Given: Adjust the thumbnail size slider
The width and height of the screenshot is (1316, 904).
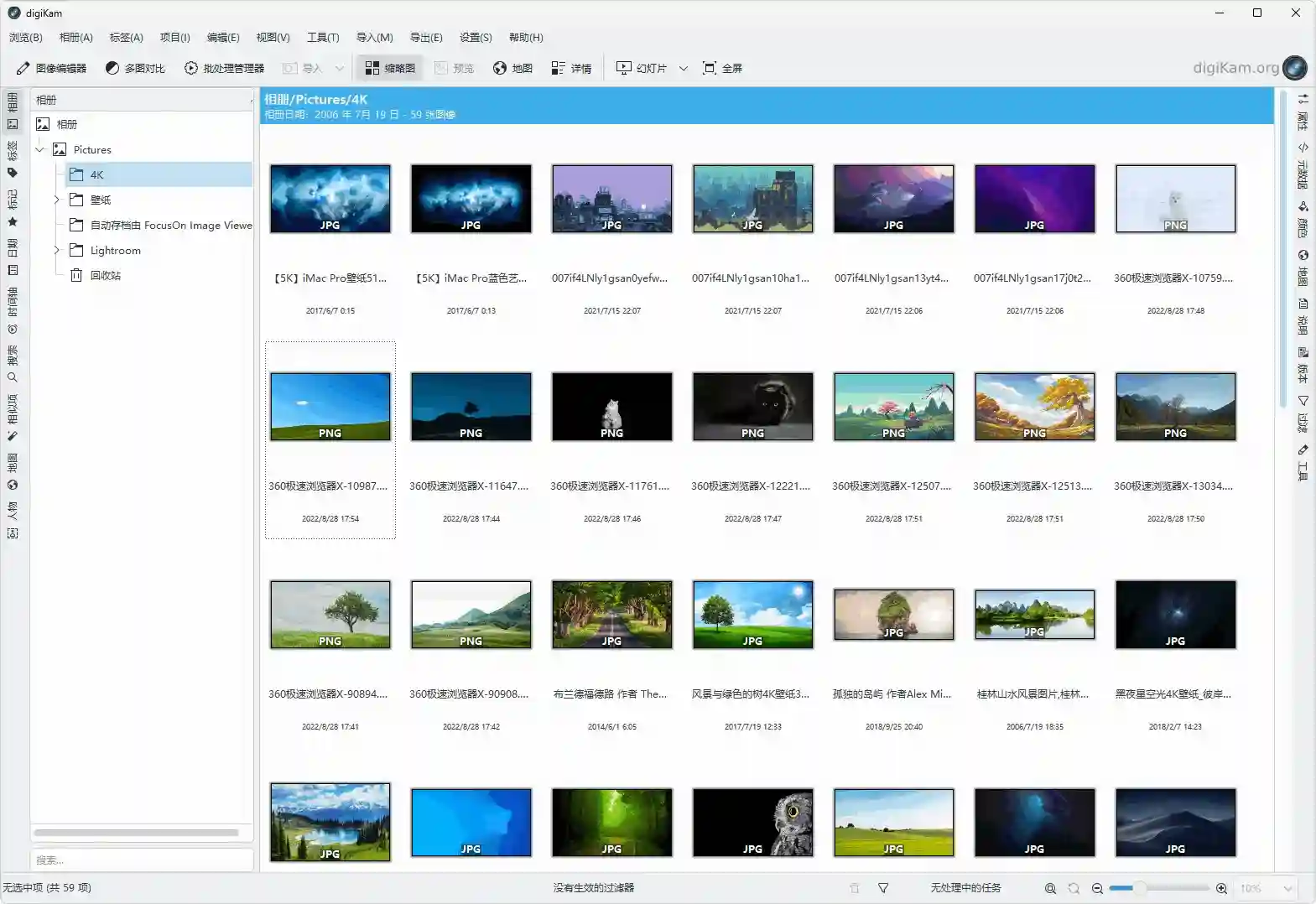Looking at the screenshot, I should [1159, 888].
